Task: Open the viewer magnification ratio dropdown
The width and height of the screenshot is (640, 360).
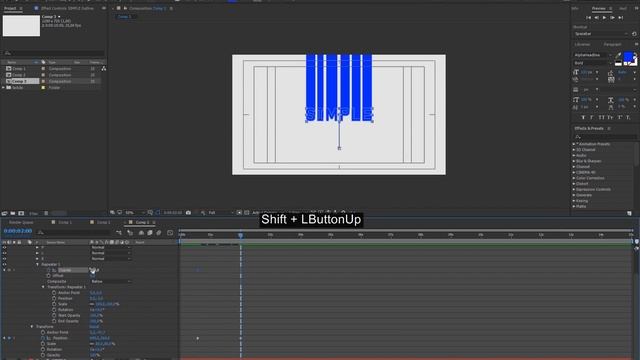Action: point(135,213)
